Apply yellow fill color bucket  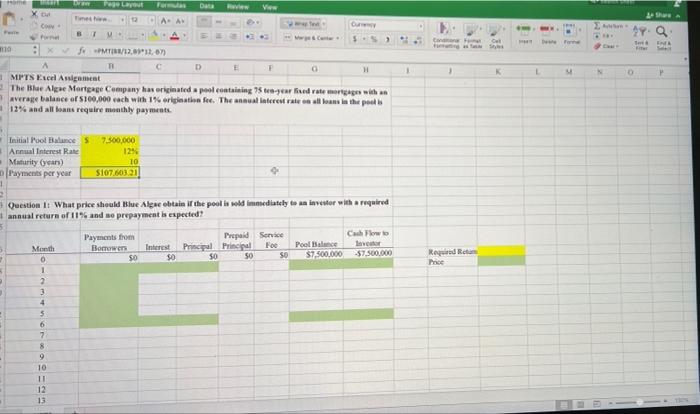pyautogui.click(x=154, y=36)
